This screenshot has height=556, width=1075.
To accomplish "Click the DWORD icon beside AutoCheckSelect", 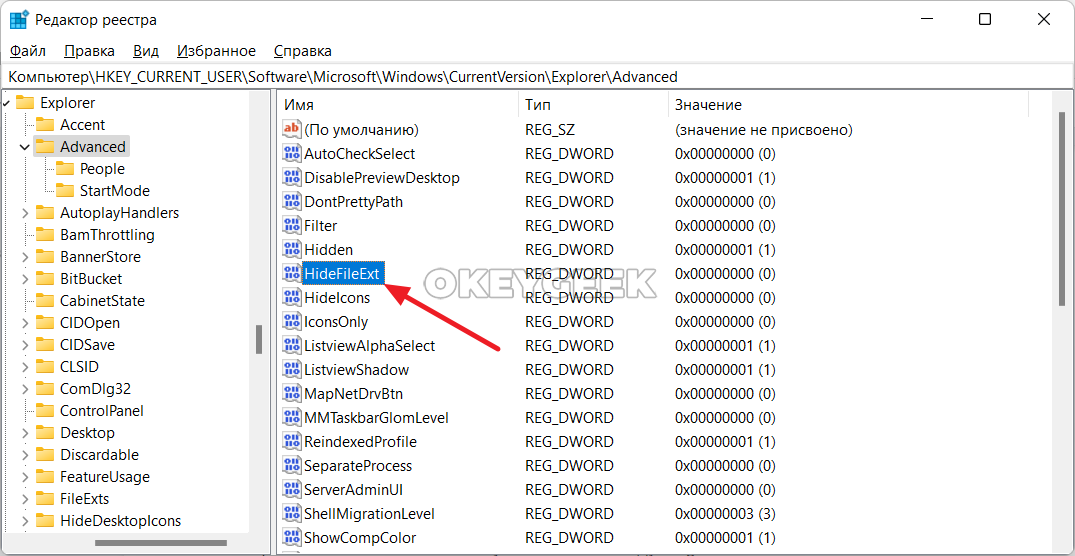I will tap(291, 154).
